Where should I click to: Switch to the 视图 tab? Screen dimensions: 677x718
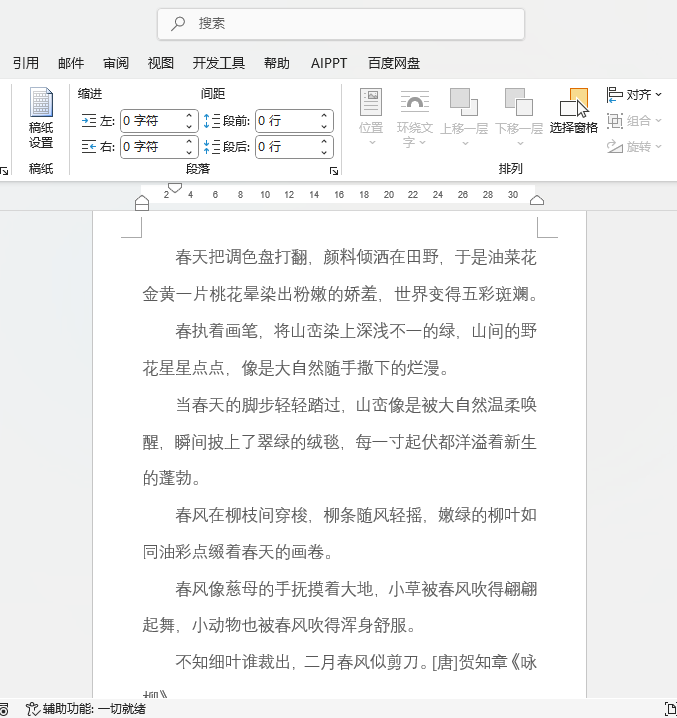161,63
